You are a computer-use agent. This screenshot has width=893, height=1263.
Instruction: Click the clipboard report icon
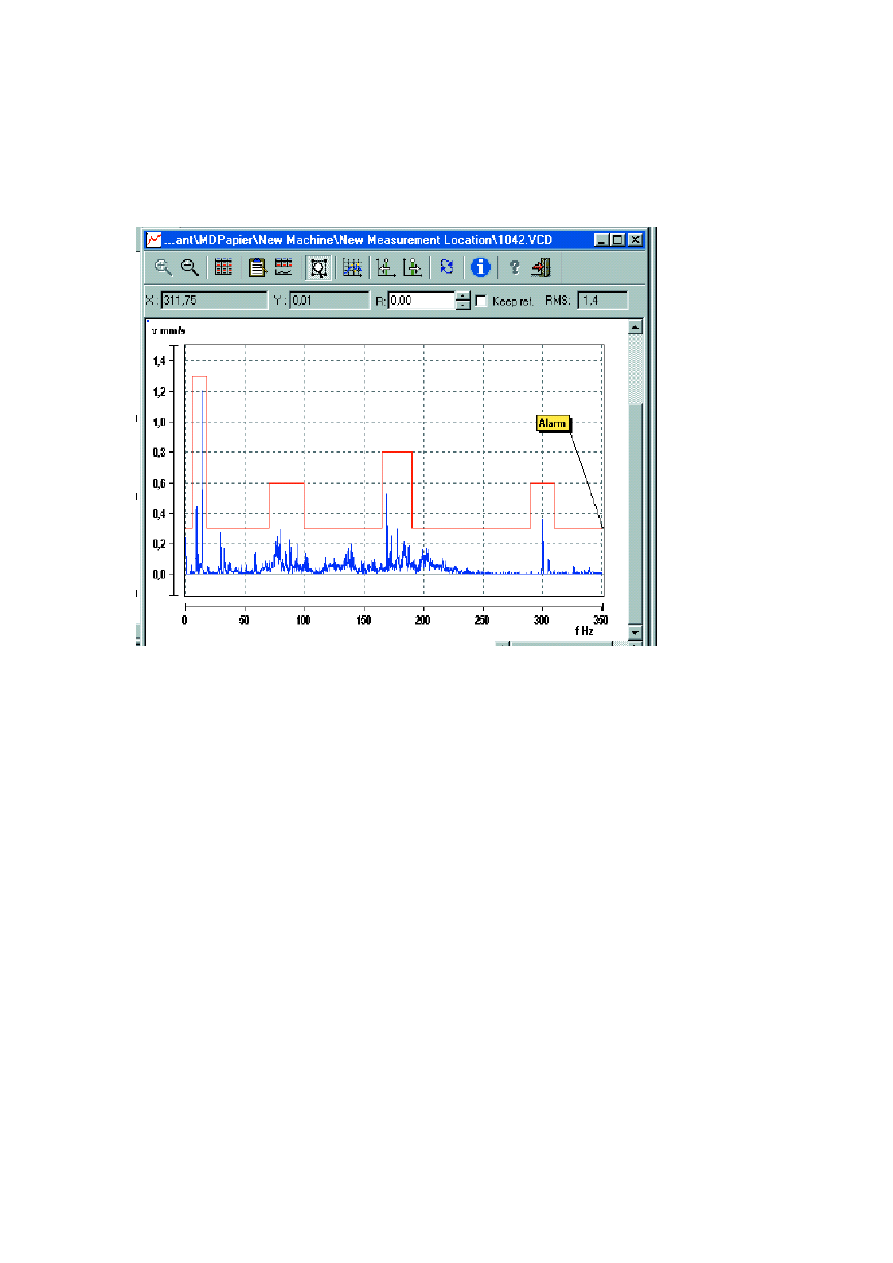257,267
